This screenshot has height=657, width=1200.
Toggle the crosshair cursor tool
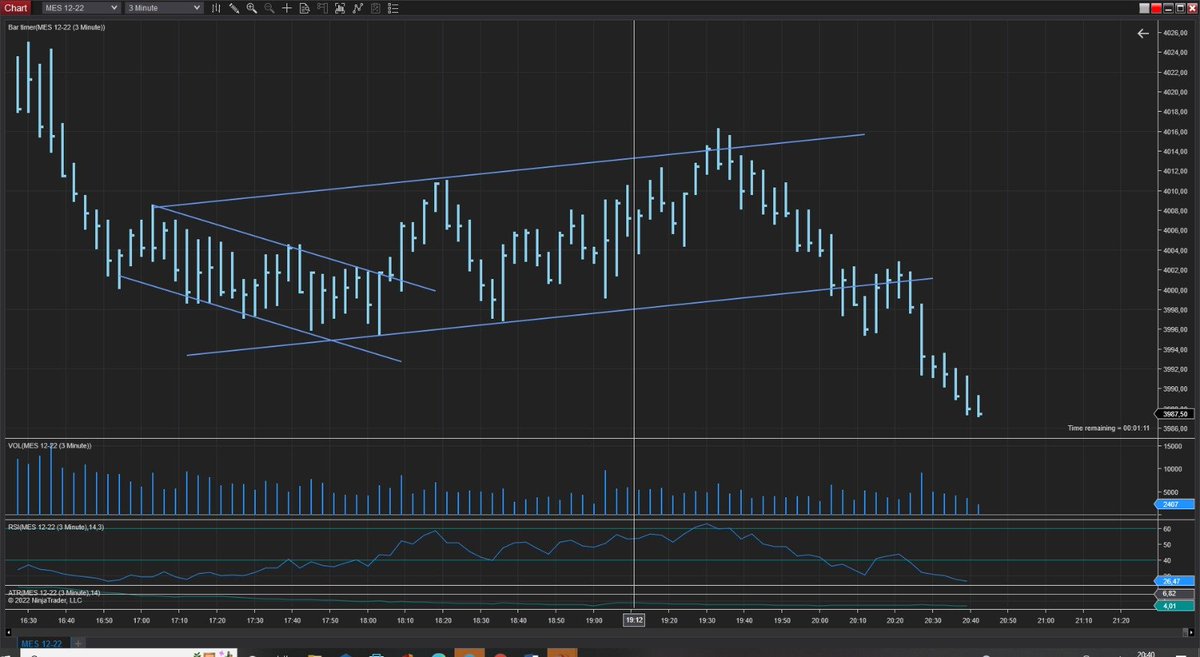287,8
